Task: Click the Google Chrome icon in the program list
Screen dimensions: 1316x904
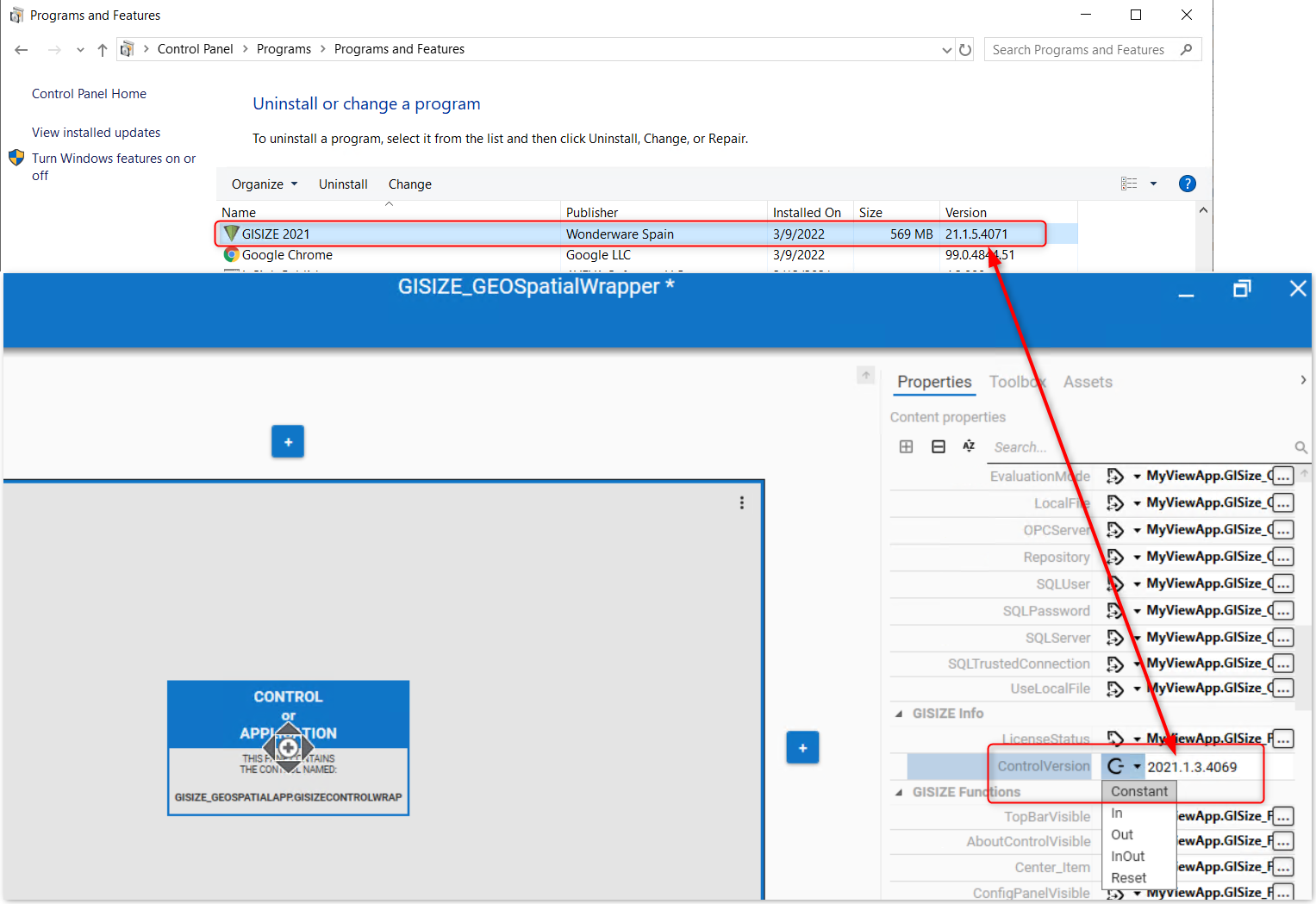Action: coord(231,255)
